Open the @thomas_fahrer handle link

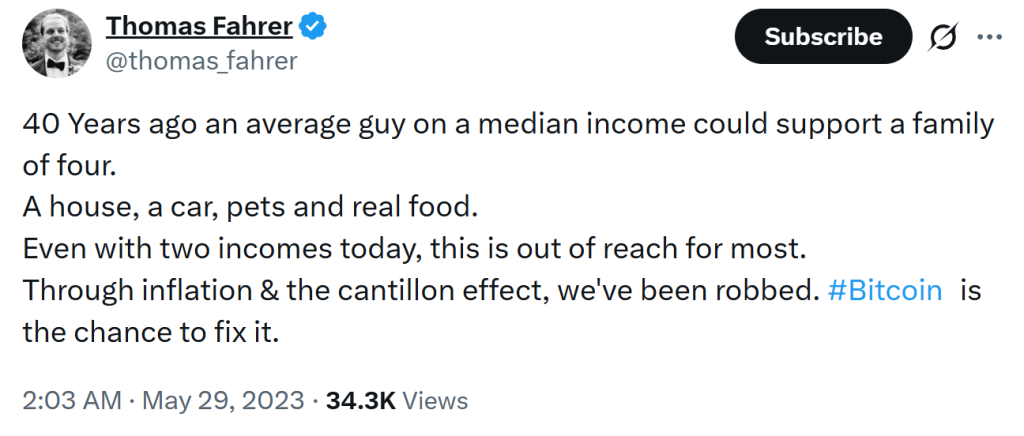(201, 61)
